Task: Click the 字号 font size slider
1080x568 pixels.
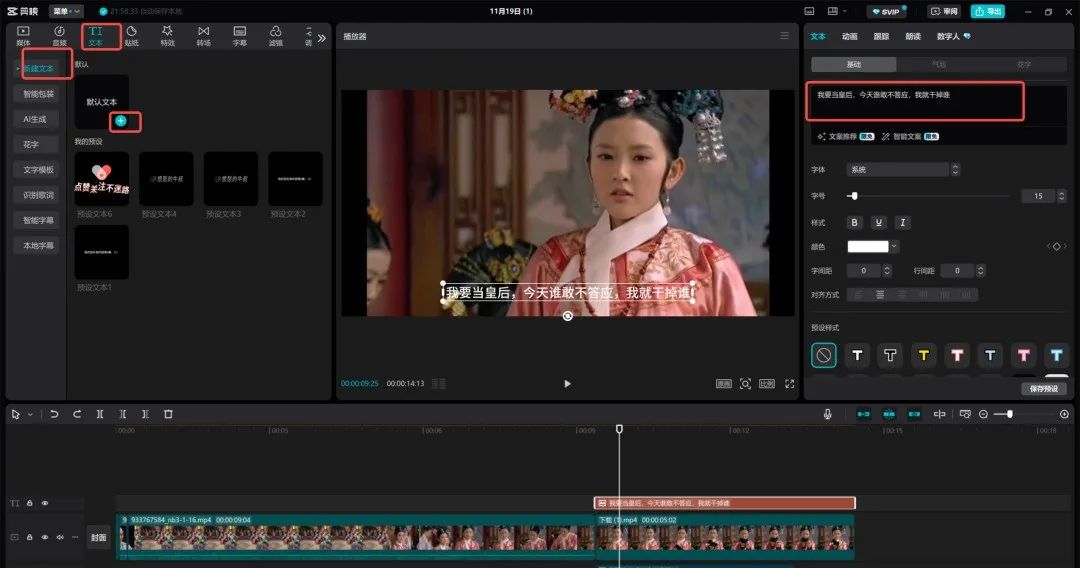Action: 927,196
